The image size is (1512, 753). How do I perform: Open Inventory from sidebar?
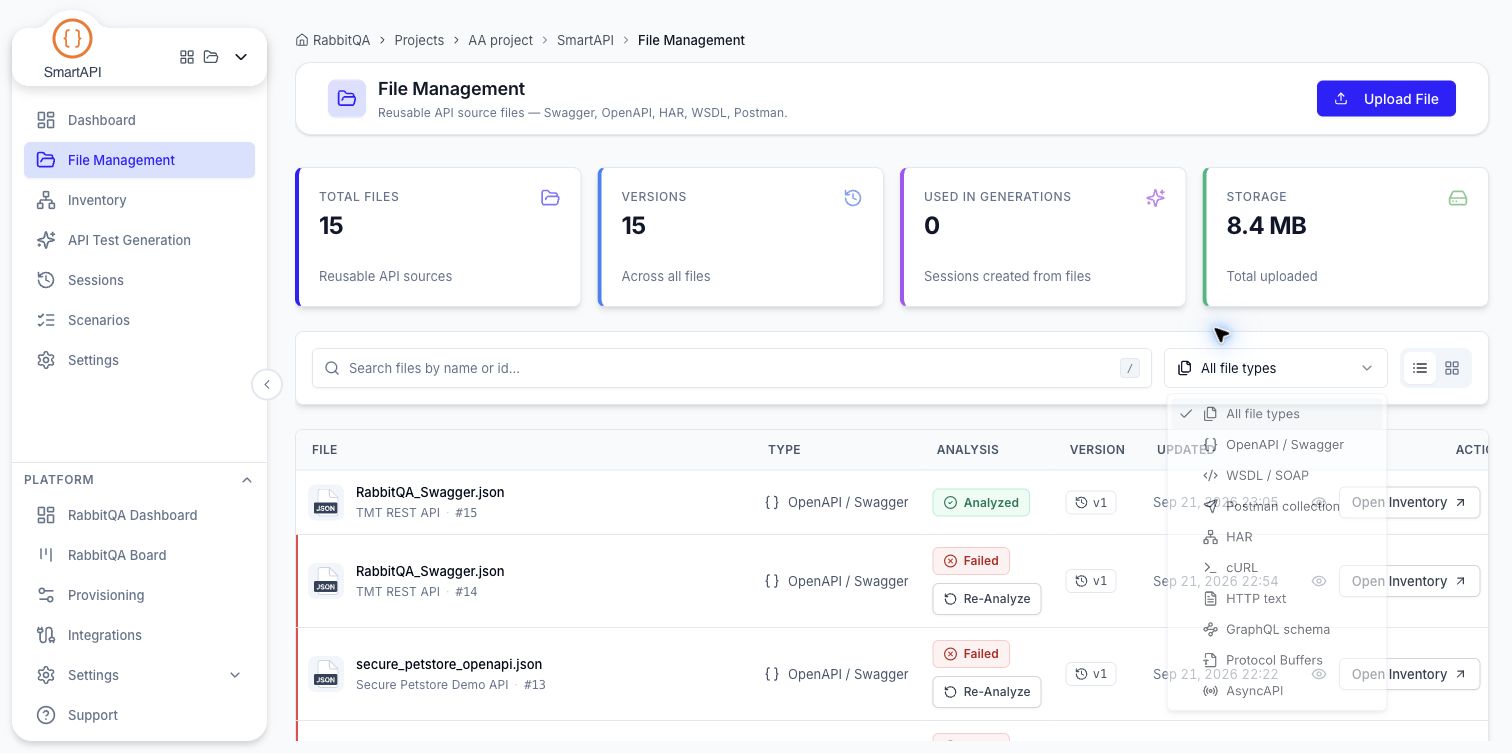click(139, 200)
